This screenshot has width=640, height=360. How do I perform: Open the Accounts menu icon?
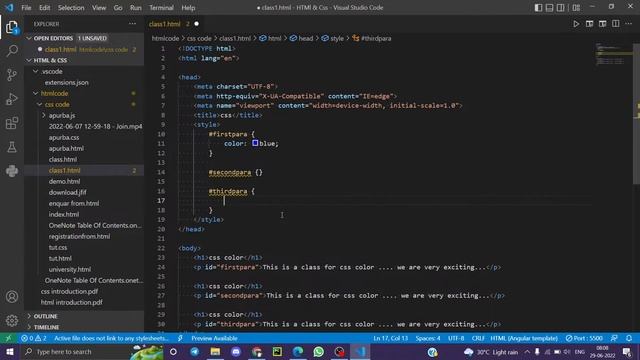(x=12, y=297)
